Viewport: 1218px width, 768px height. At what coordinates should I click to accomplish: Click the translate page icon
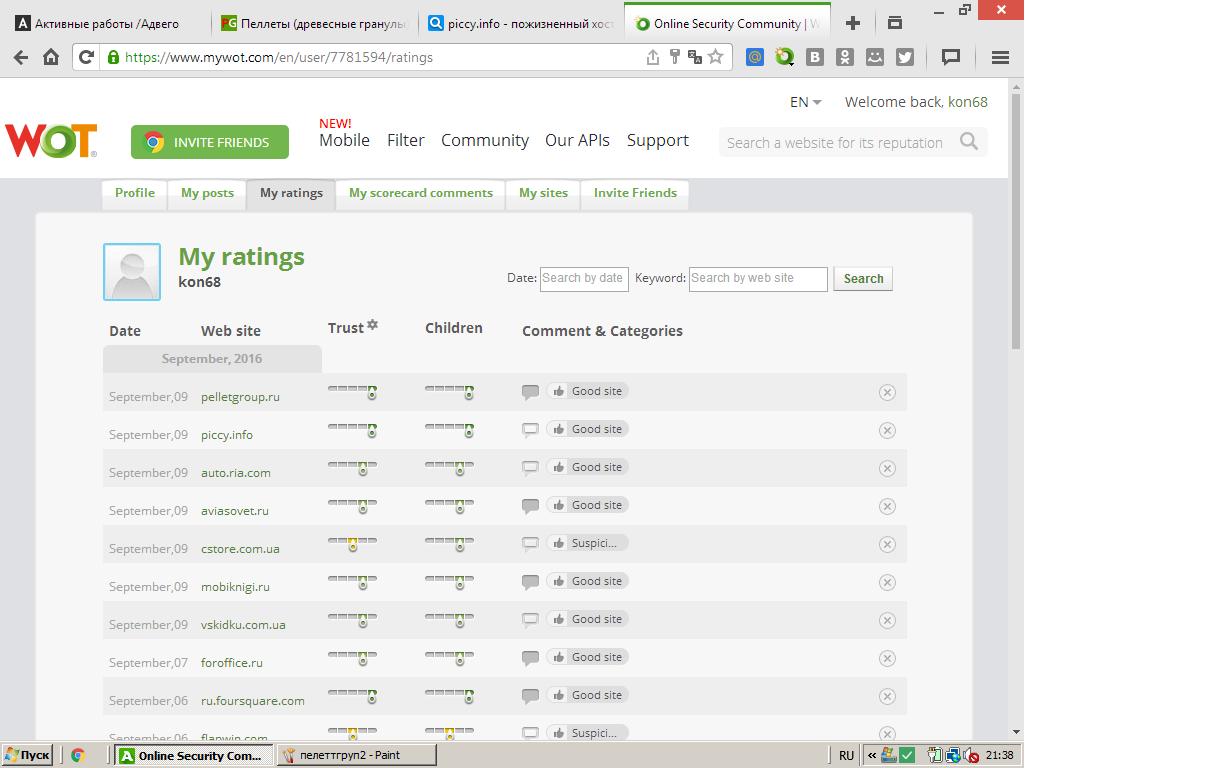[x=695, y=57]
